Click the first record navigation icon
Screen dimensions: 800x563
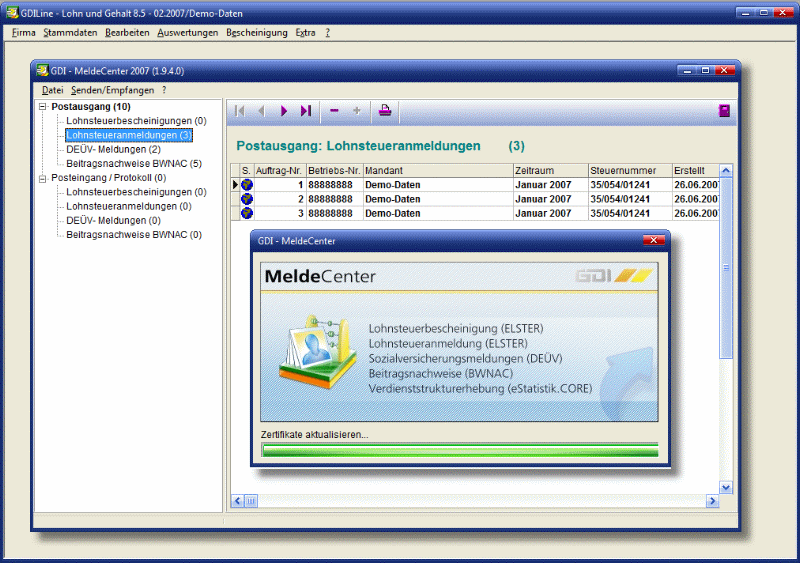[239, 111]
